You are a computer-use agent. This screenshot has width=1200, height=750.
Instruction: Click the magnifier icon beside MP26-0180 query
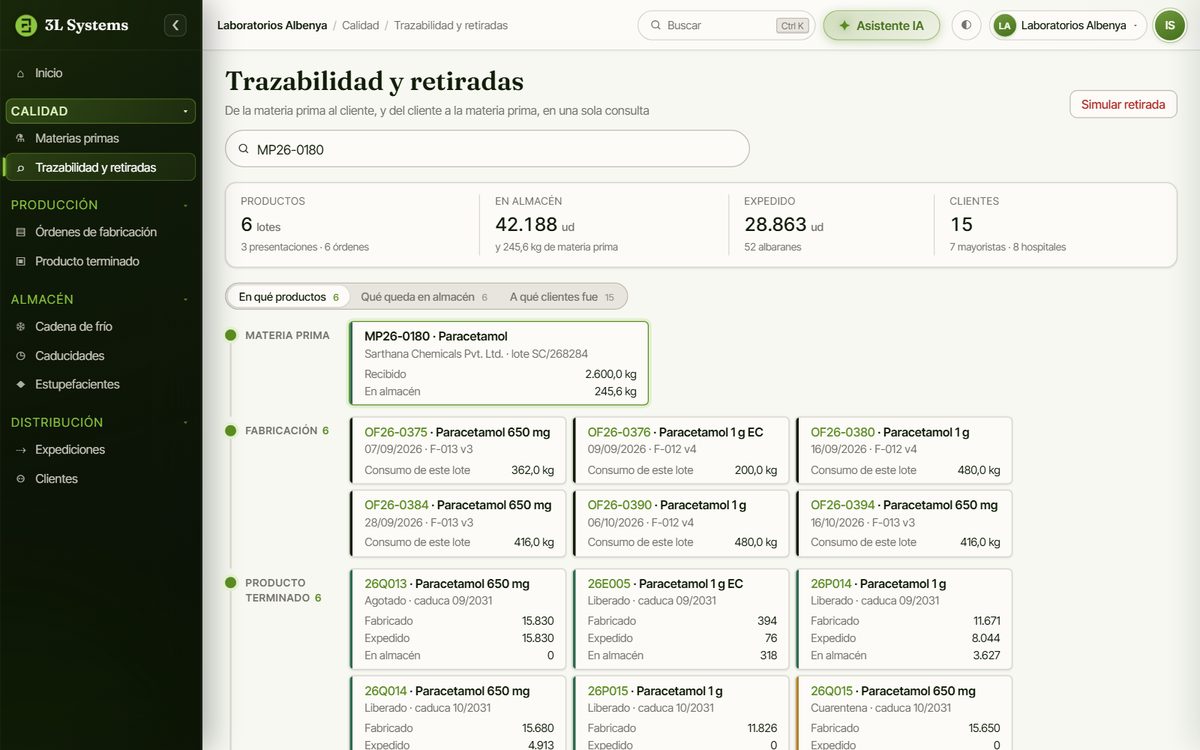pyautogui.click(x=243, y=149)
